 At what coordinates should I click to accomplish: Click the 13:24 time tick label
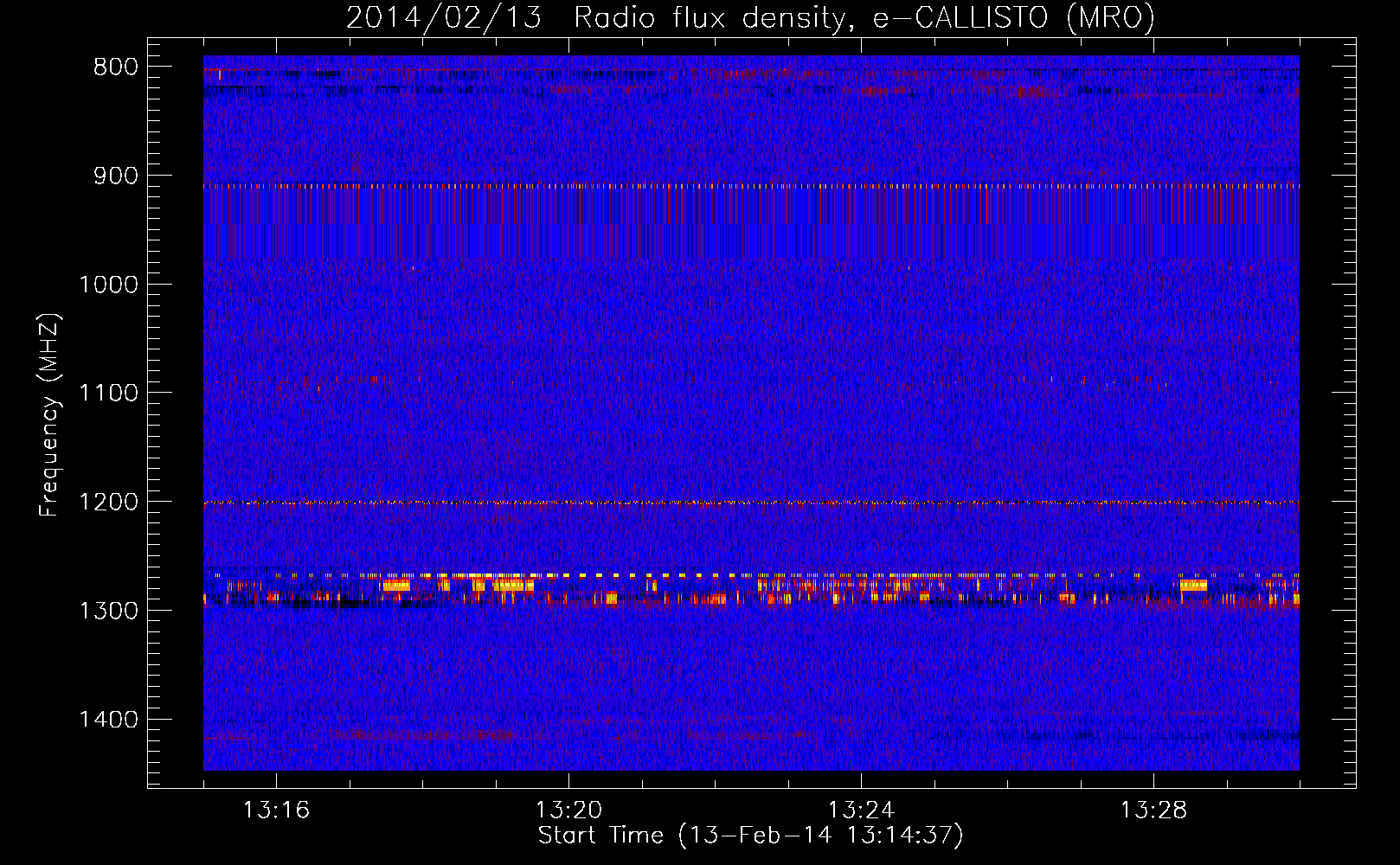click(861, 811)
